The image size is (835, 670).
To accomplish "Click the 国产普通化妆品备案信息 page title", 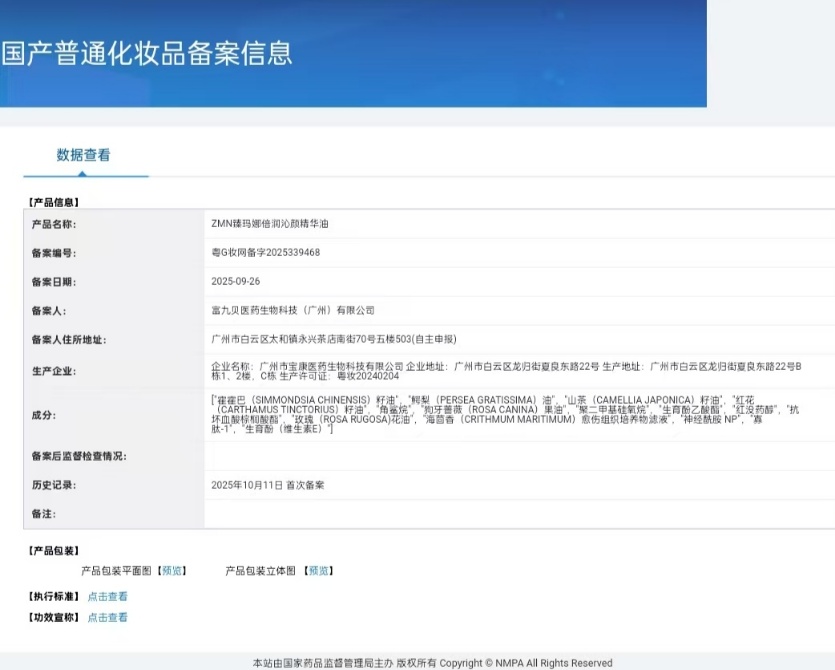I will 147,53.
